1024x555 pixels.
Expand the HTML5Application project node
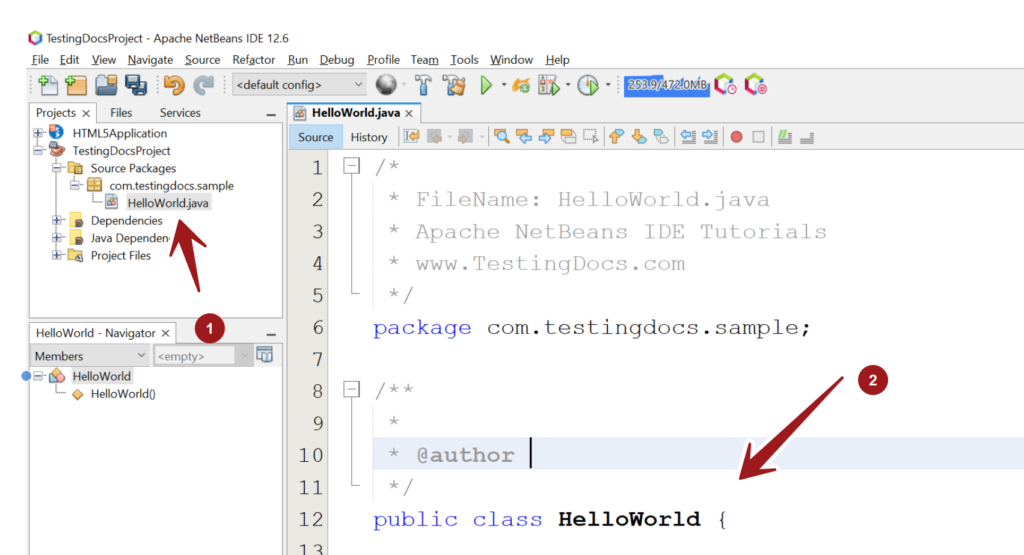pyautogui.click(x=39, y=133)
